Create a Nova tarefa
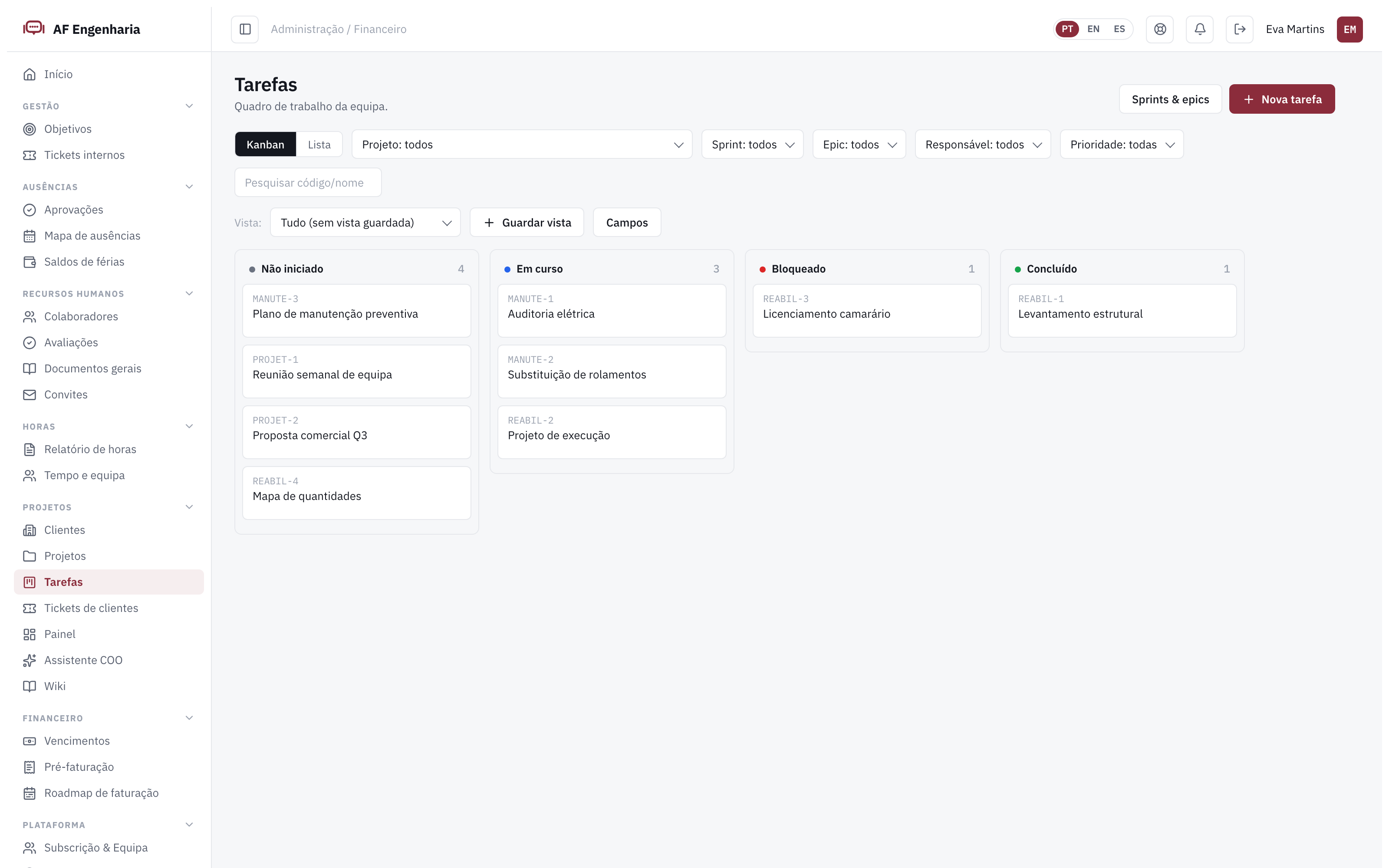The width and height of the screenshot is (1389, 868). (x=1282, y=99)
